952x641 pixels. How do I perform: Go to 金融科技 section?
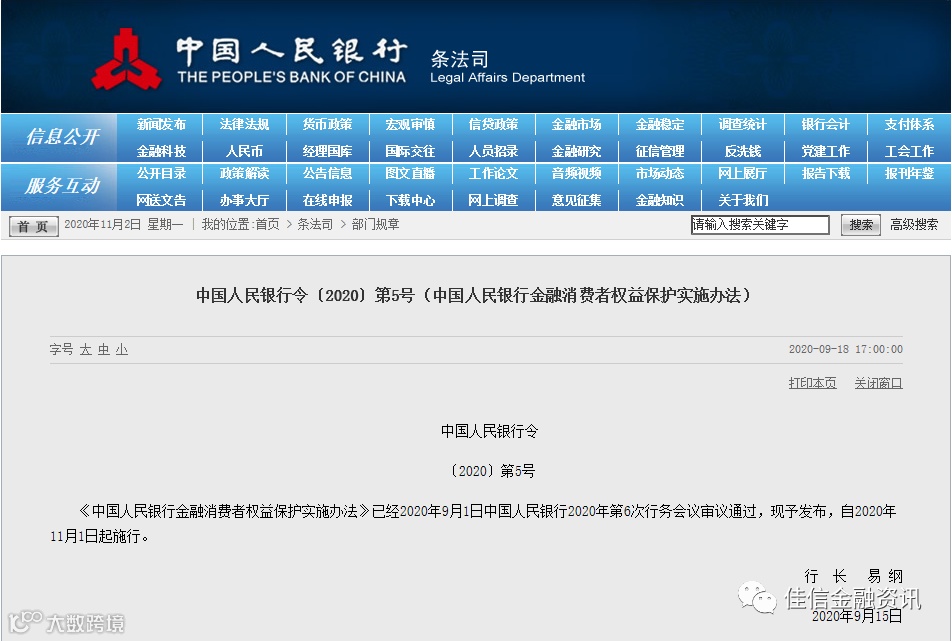click(x=161, y=151)
